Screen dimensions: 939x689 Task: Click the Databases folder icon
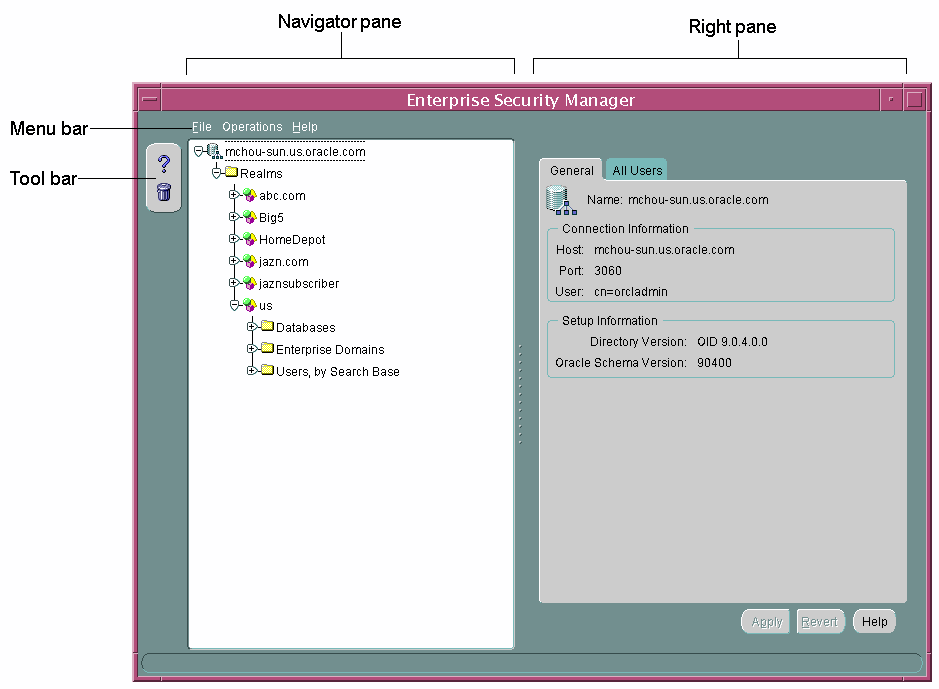coord(267,327)
